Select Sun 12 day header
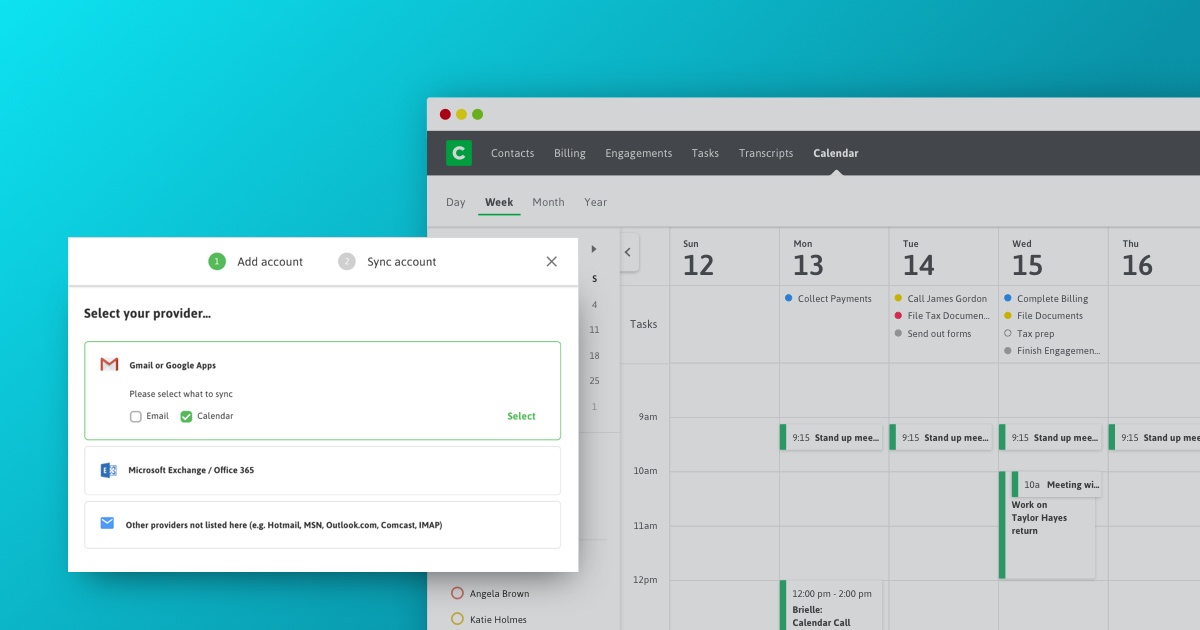1200x630 pixels. 698,258
